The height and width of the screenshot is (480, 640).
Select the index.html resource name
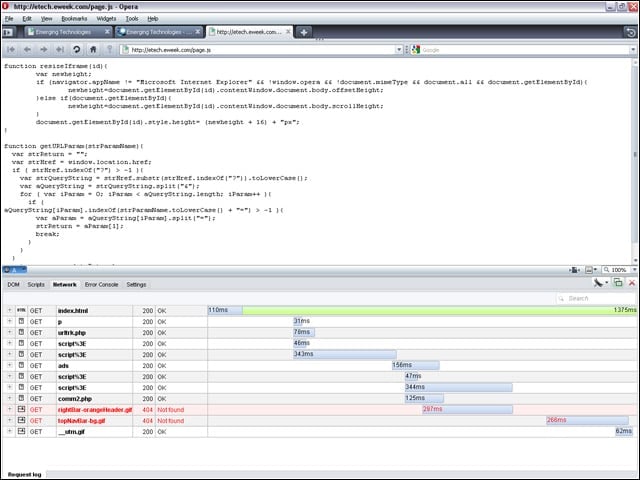[73, 311]
